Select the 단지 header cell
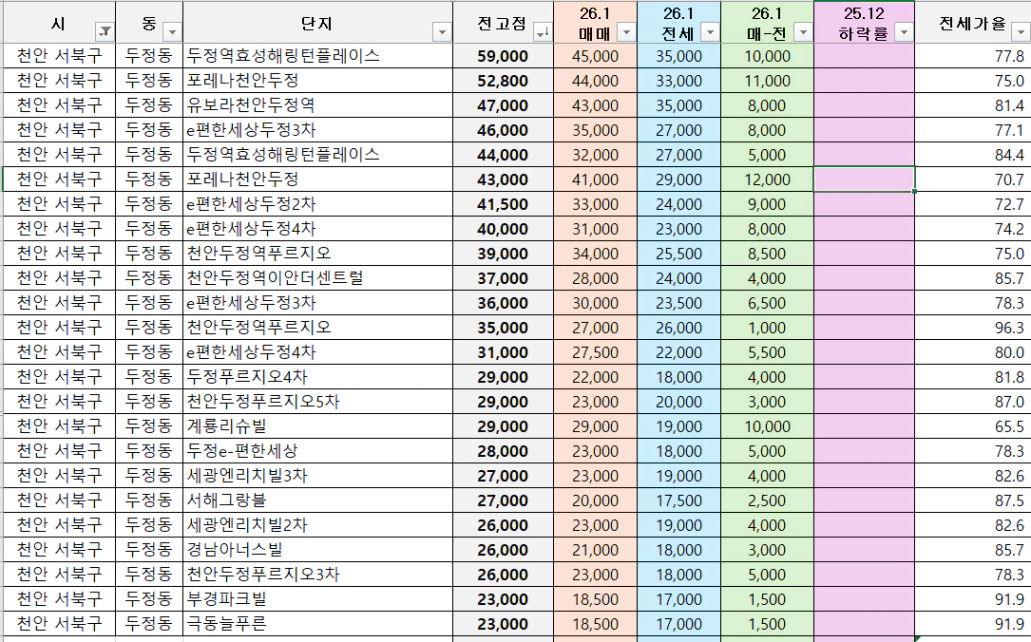The width and height of the screenshot is (1031, 642). (318, 23)
